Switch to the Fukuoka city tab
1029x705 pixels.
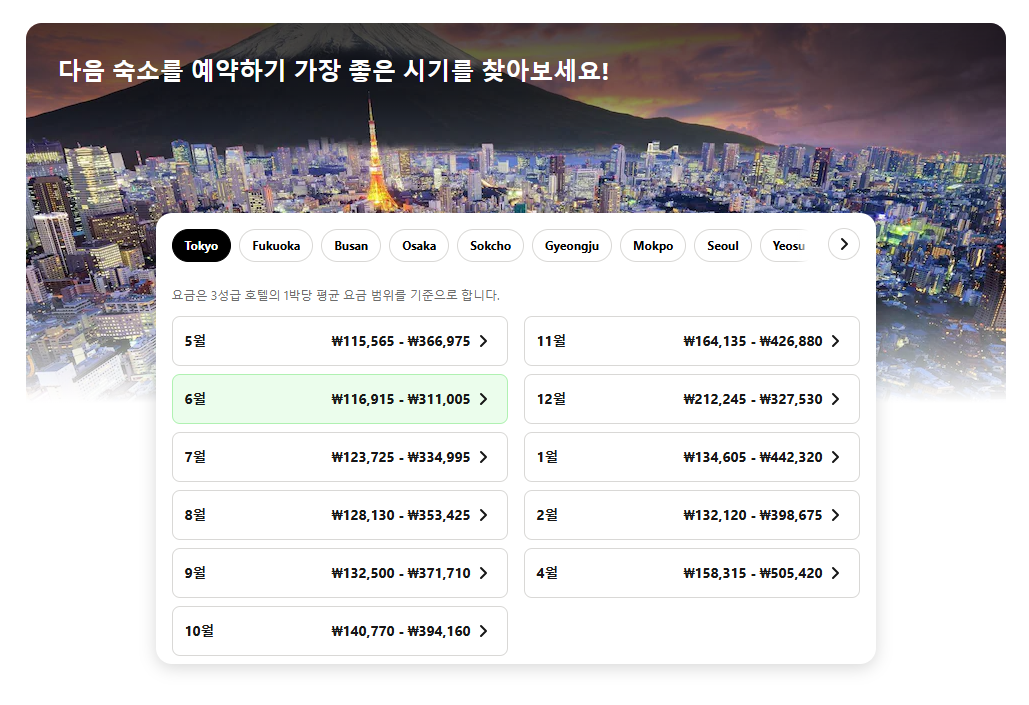click(x=276, y=245)
